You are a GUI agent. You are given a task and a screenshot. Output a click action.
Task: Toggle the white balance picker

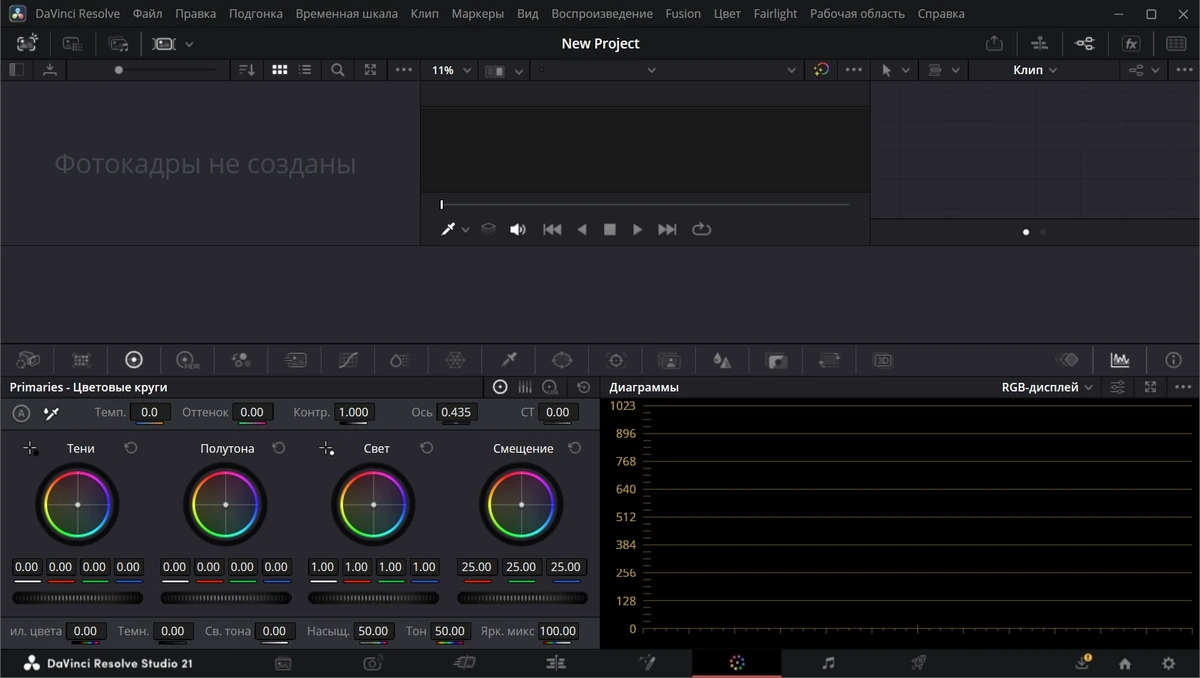pyautogui.click(x=52, y=413)
